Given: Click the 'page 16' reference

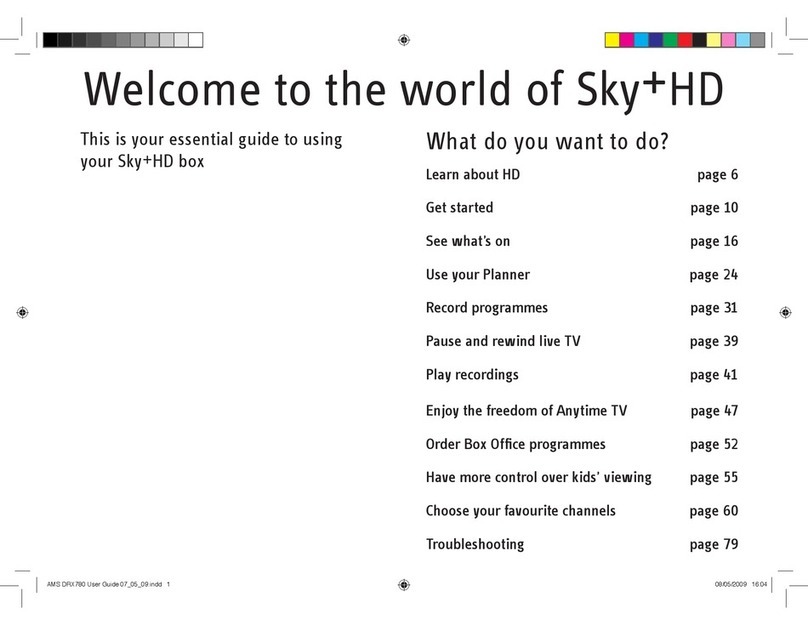Looking at the screenshot, I should 714,242.
